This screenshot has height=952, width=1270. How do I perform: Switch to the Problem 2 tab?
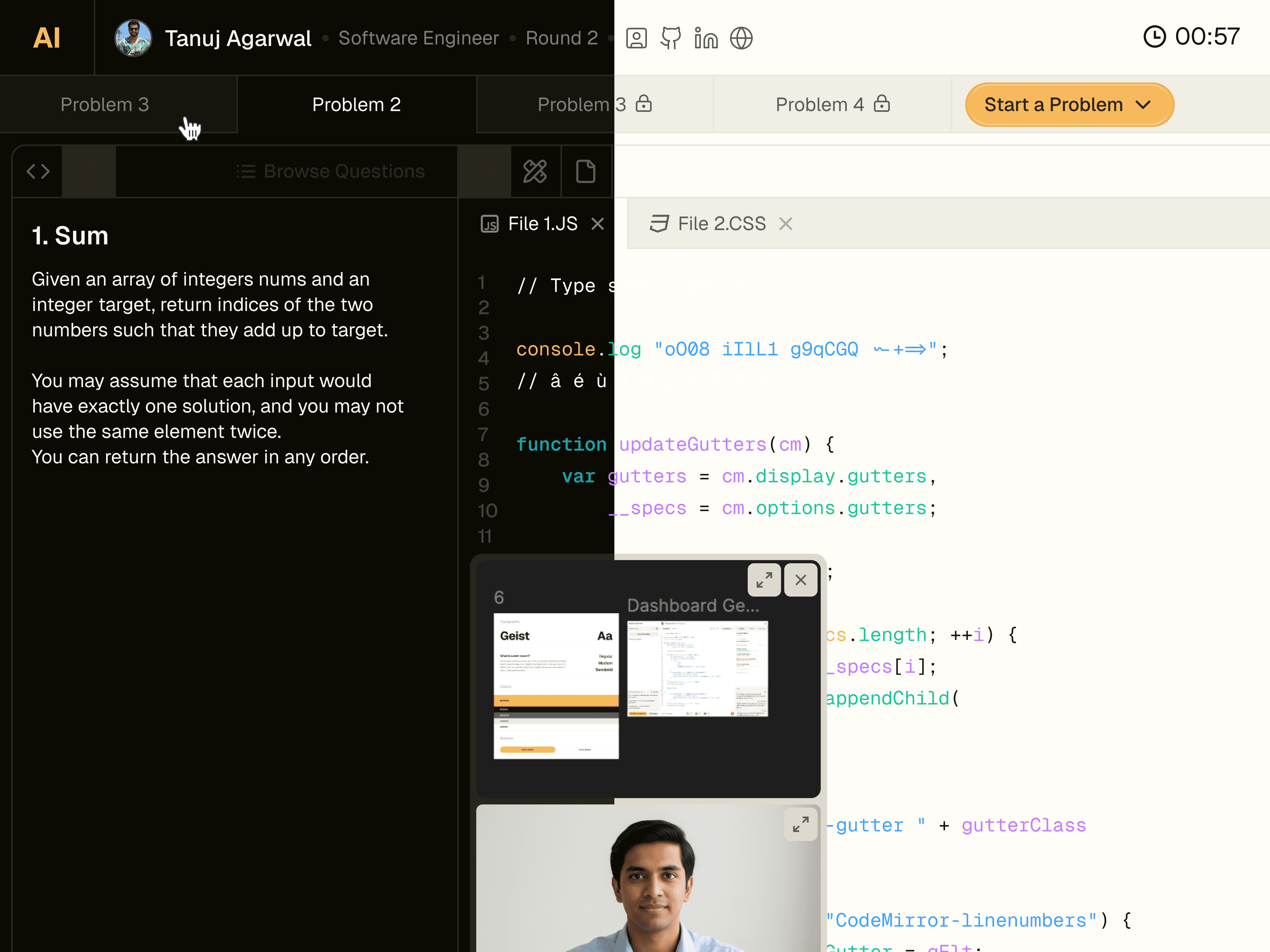(x=356, y=105)
